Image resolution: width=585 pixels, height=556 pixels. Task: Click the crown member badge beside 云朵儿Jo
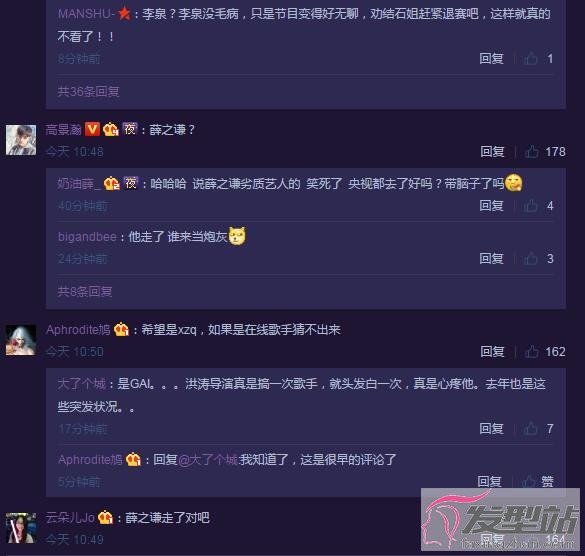(105, 518)
